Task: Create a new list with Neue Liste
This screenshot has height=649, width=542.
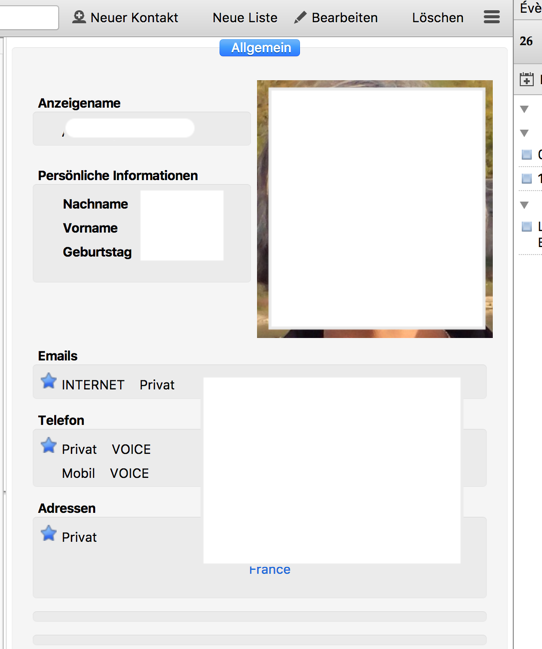Action: 245,18
